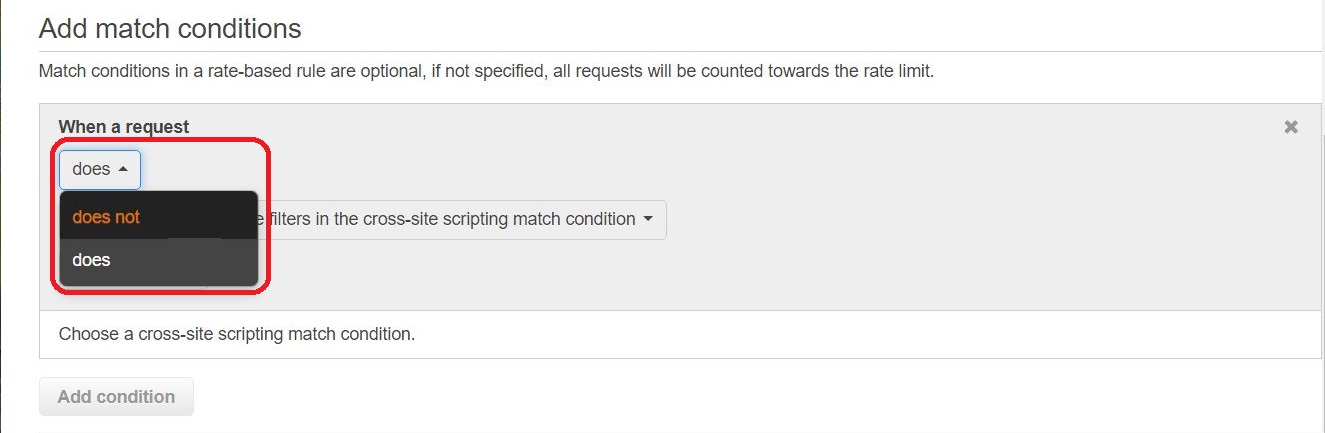This screenshot has width=1325, height=433.
Task: Click the caret arrow on the filters dropdown
Action: click(x=648, y=219)
